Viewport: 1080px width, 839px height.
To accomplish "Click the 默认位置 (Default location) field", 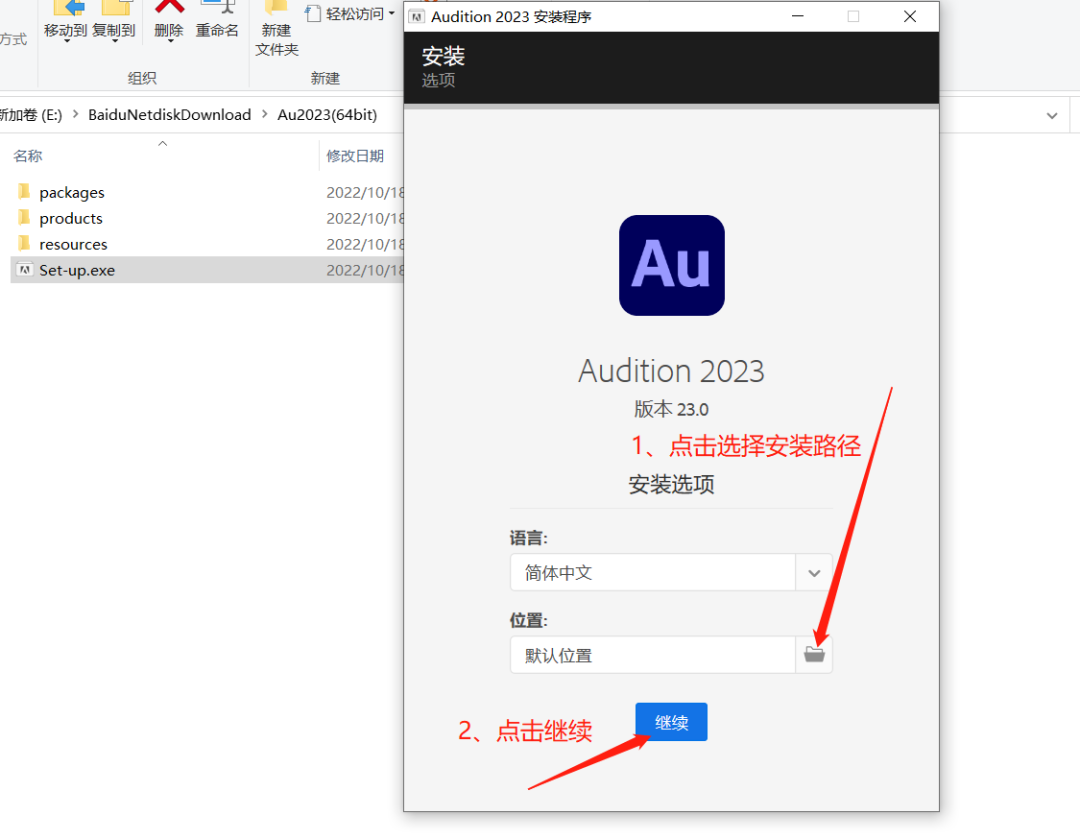I will coord(650,654).
